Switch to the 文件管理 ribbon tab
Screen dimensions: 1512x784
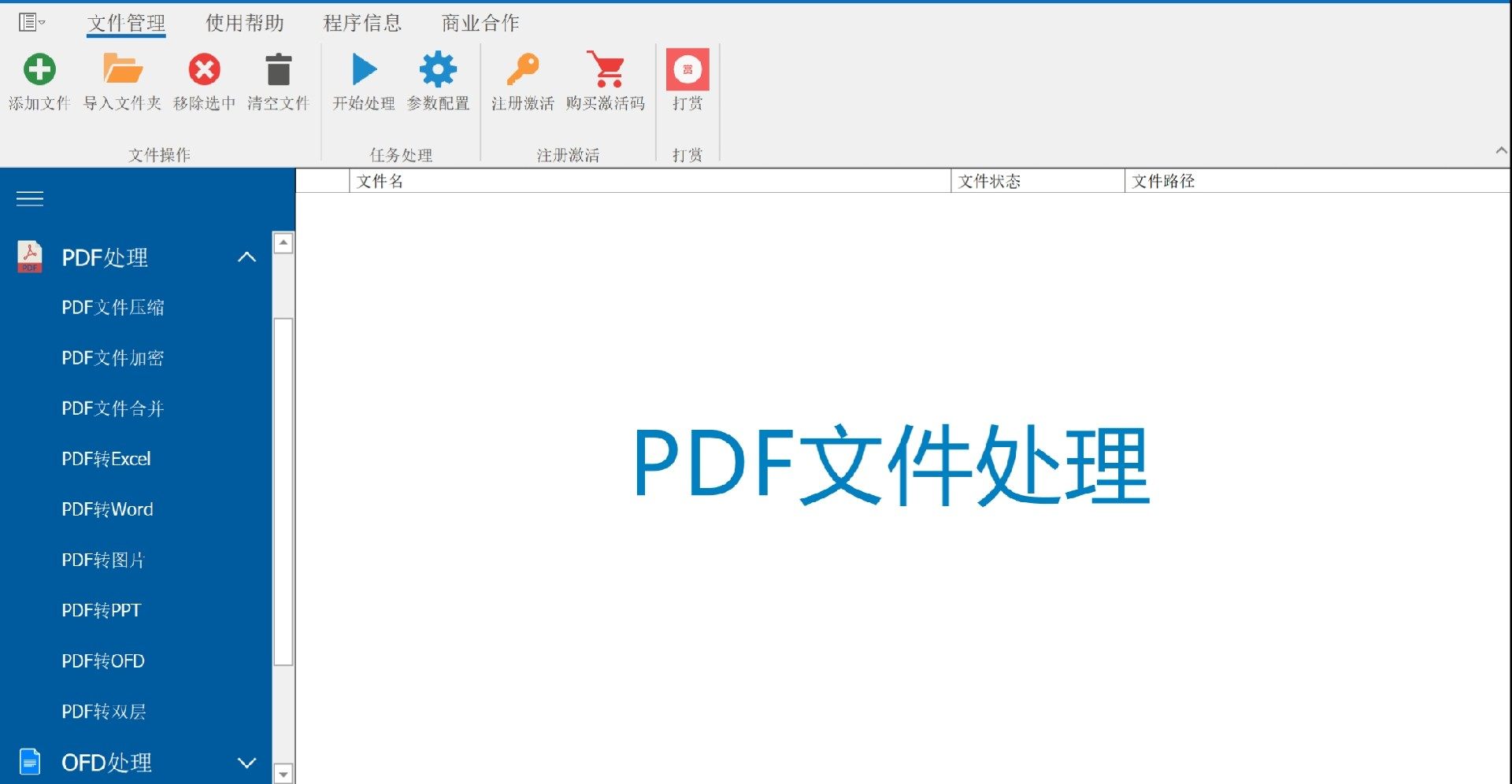pos(126,23)
